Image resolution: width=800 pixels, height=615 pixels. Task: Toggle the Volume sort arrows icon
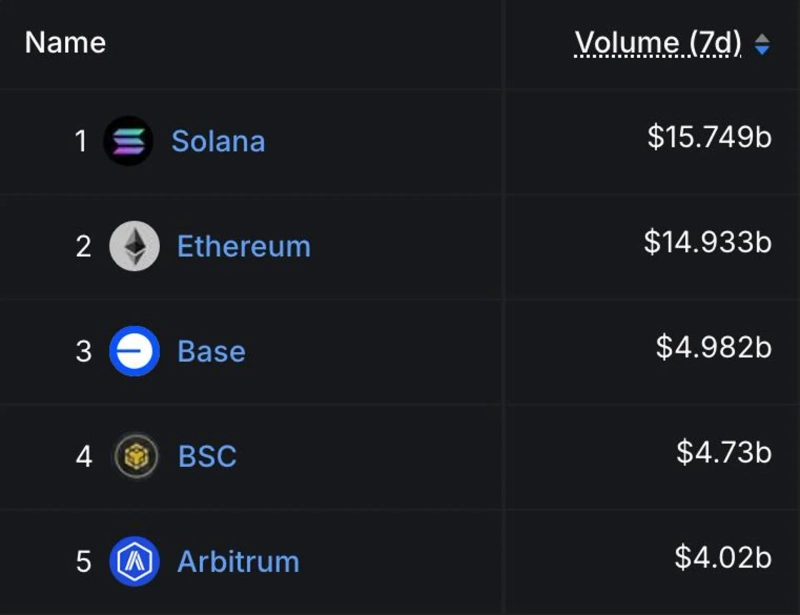tap(762, 44)
